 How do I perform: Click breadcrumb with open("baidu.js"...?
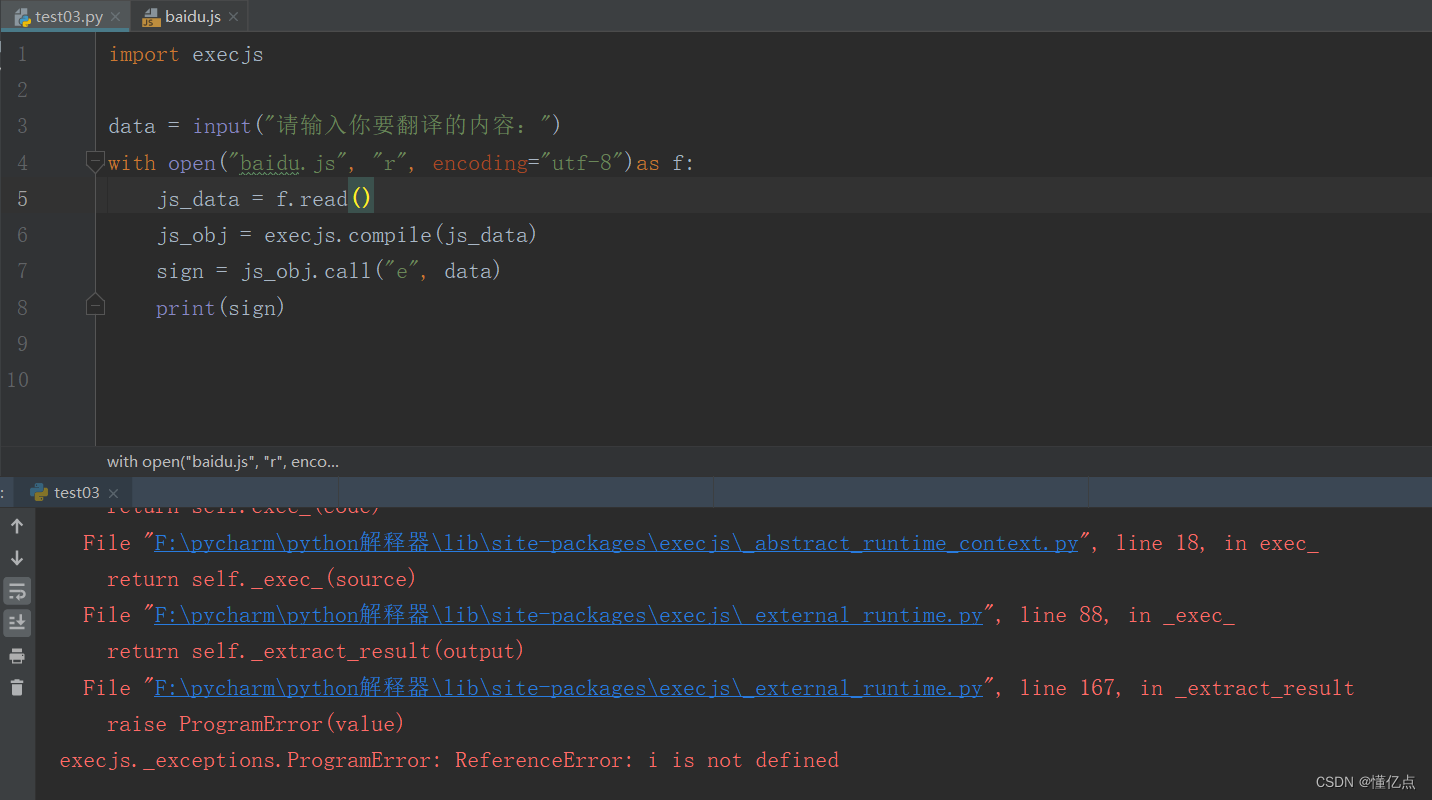[x=223, y=462]
